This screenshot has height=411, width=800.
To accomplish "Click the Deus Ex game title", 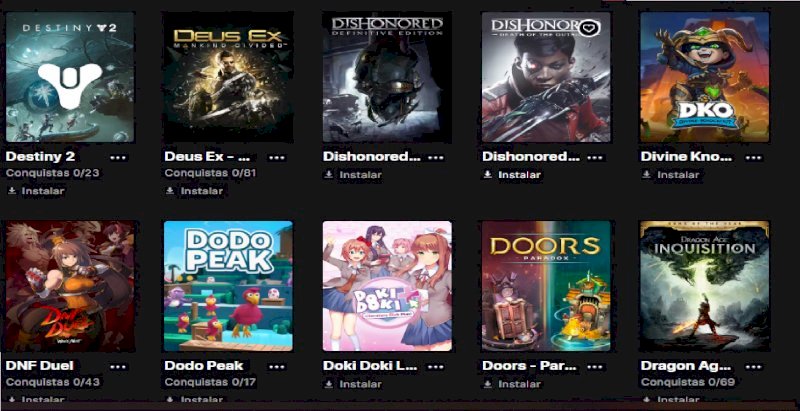I will [207, 157].
